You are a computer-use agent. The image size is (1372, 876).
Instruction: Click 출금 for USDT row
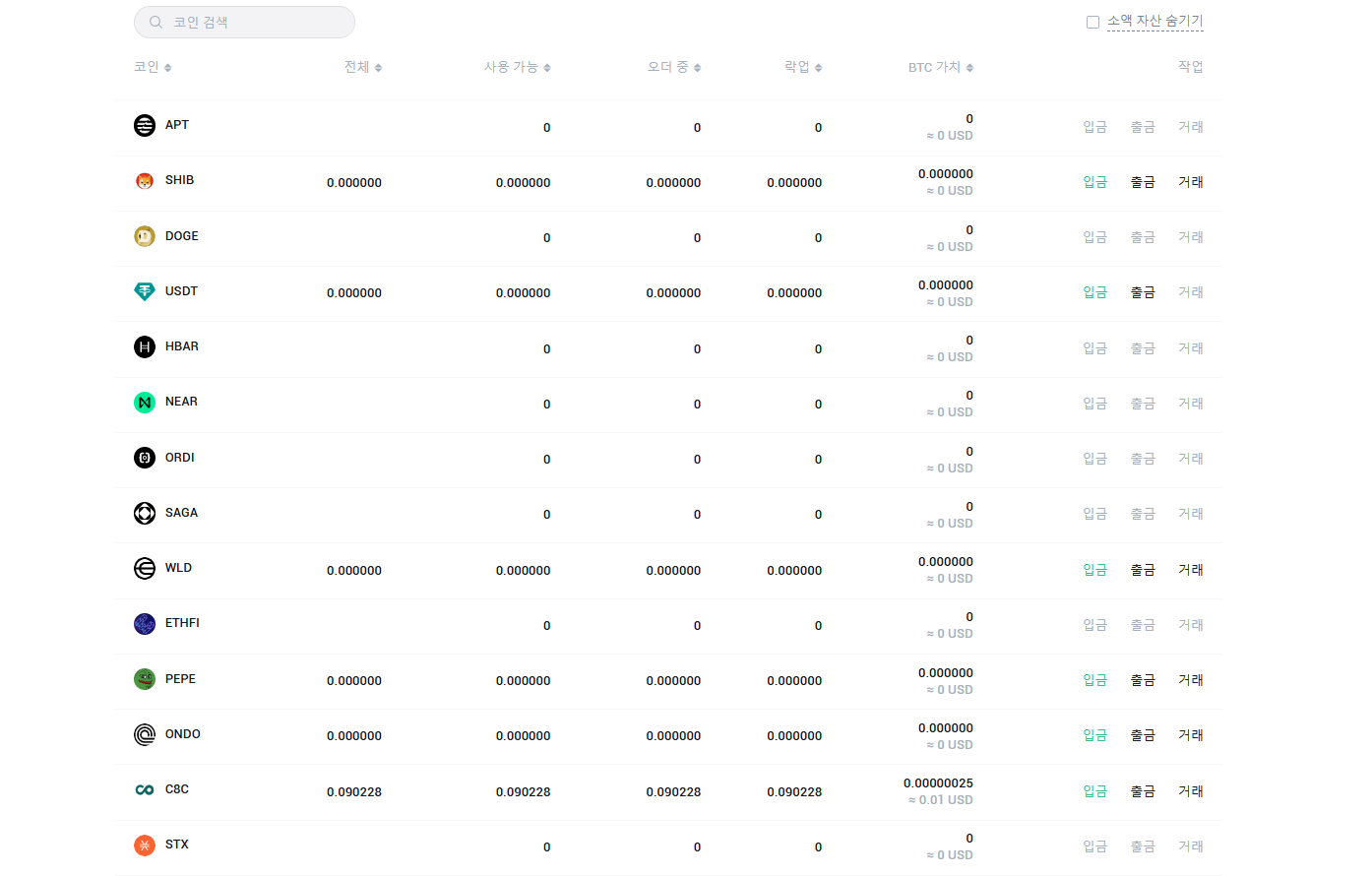1142,292
